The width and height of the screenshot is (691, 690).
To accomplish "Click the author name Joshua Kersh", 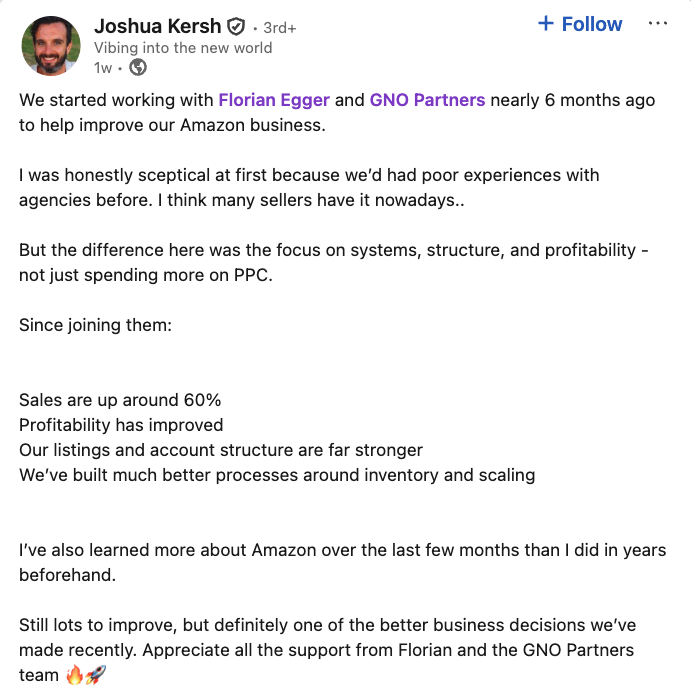I will (x=157, y=26).
